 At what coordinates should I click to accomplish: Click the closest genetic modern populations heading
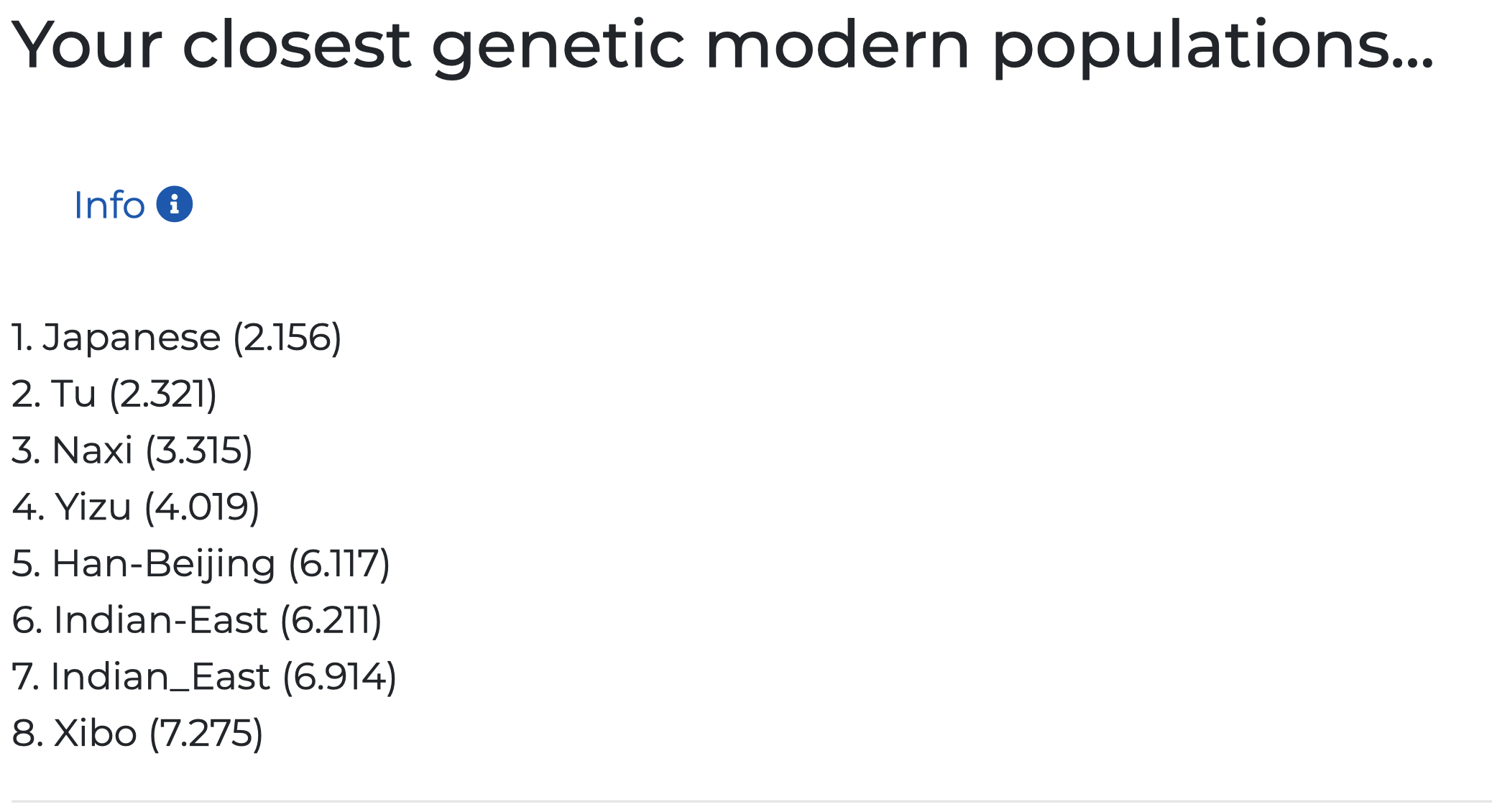(722, 47)
